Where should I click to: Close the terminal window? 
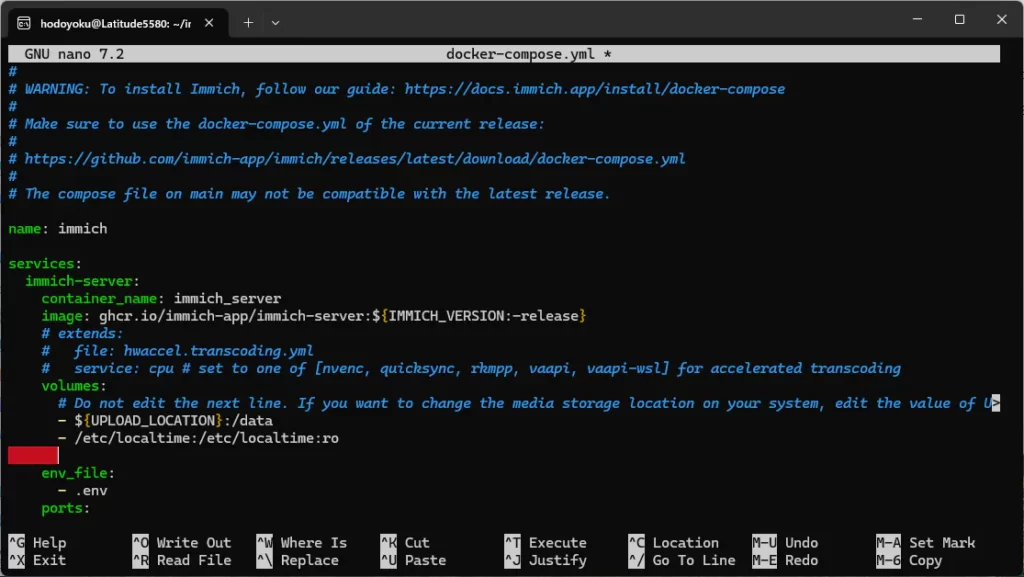(1002, 20)
